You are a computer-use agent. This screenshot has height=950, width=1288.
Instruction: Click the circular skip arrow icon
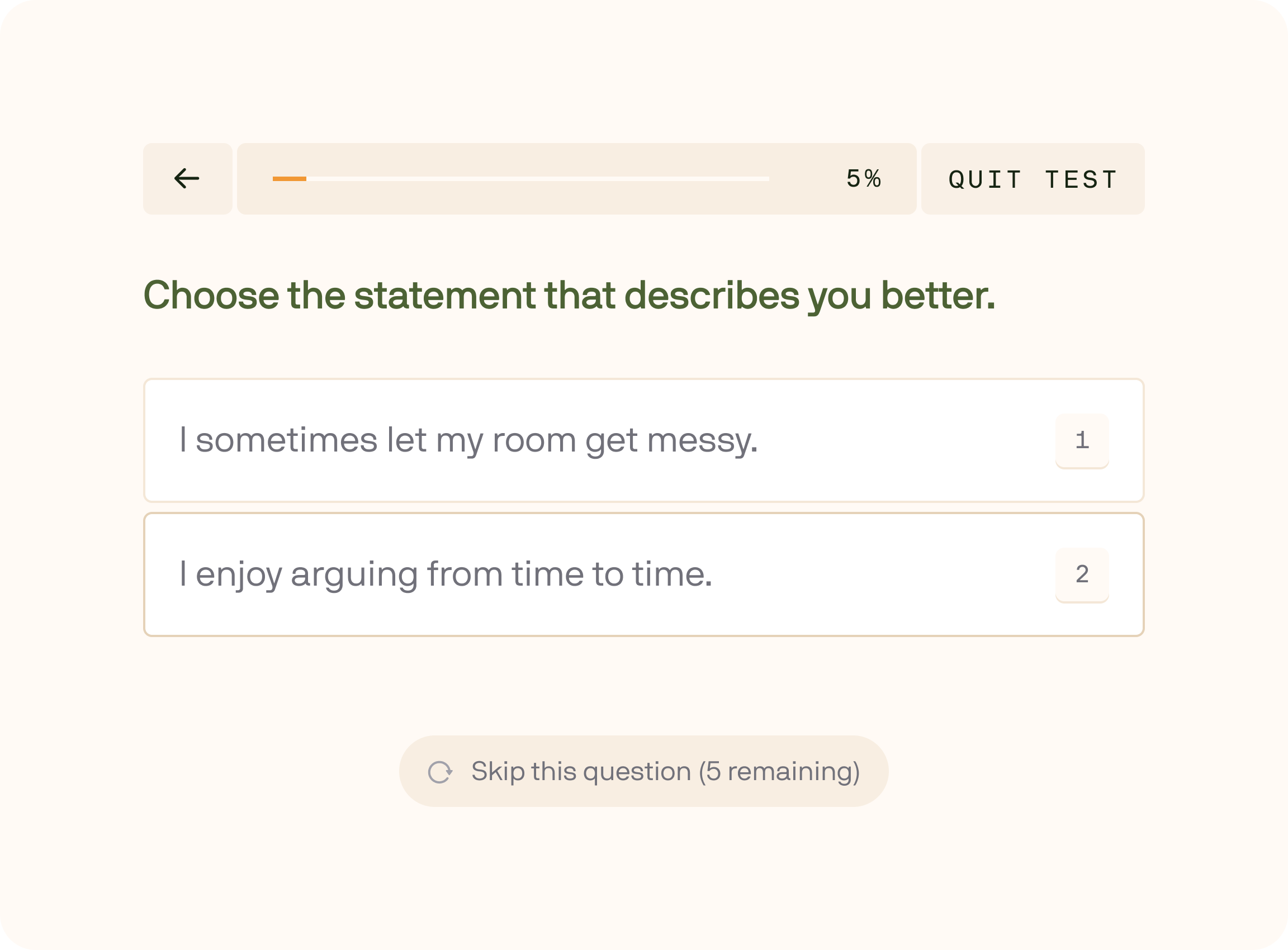[440, 772]
